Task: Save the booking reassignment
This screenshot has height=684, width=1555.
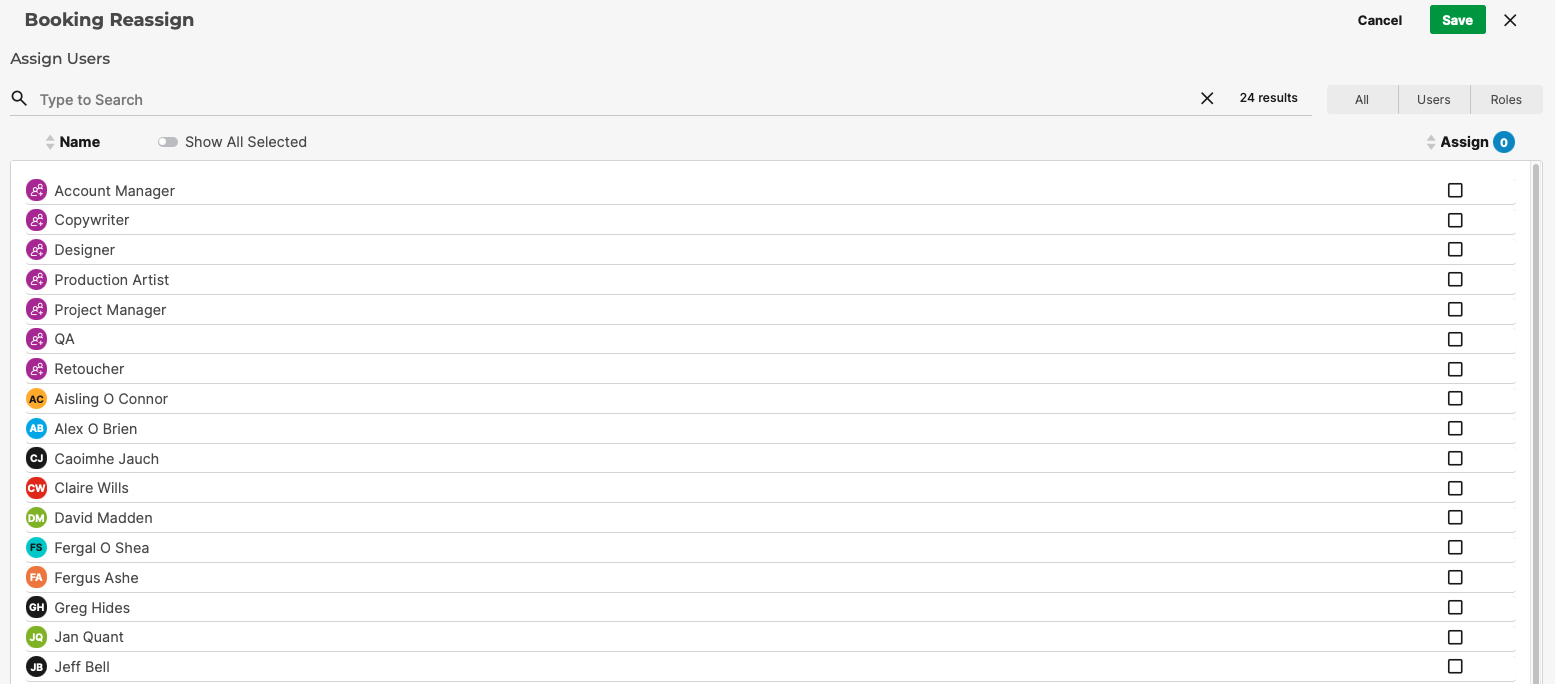Action: point(1458,20)
